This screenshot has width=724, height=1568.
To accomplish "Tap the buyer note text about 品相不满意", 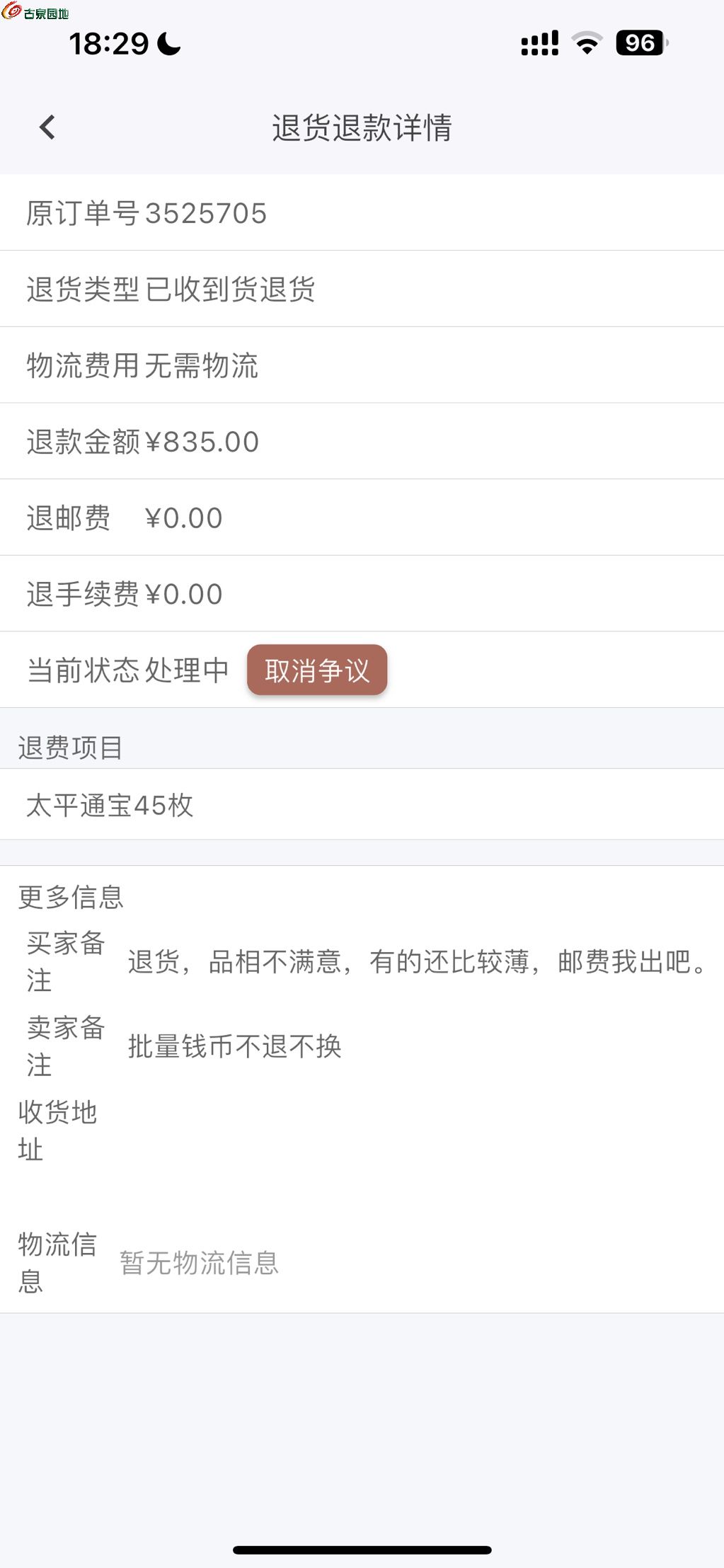I will click(x=418, y=962).
